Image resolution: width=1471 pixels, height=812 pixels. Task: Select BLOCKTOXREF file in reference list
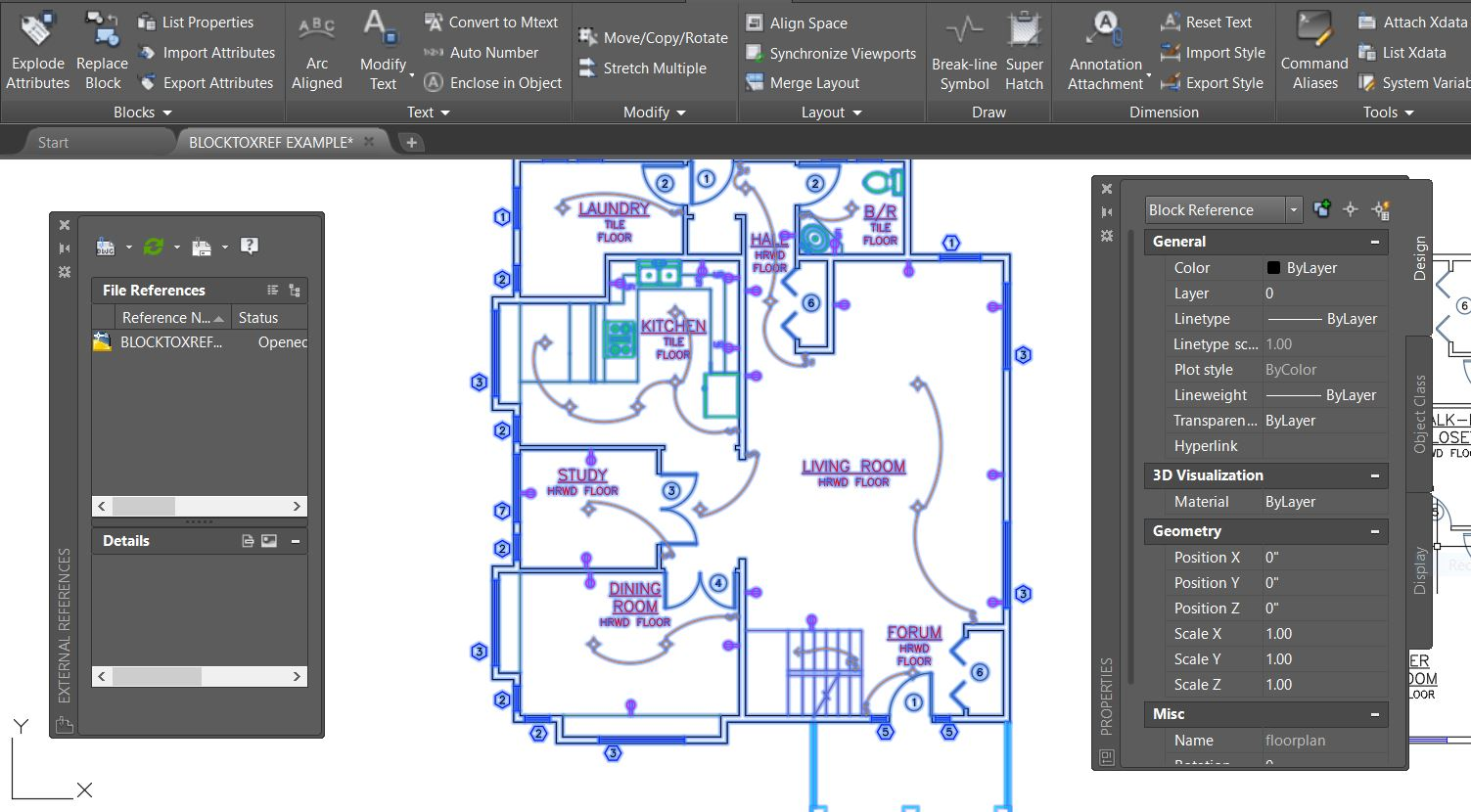pyautogui.click(x=170, y=342)
